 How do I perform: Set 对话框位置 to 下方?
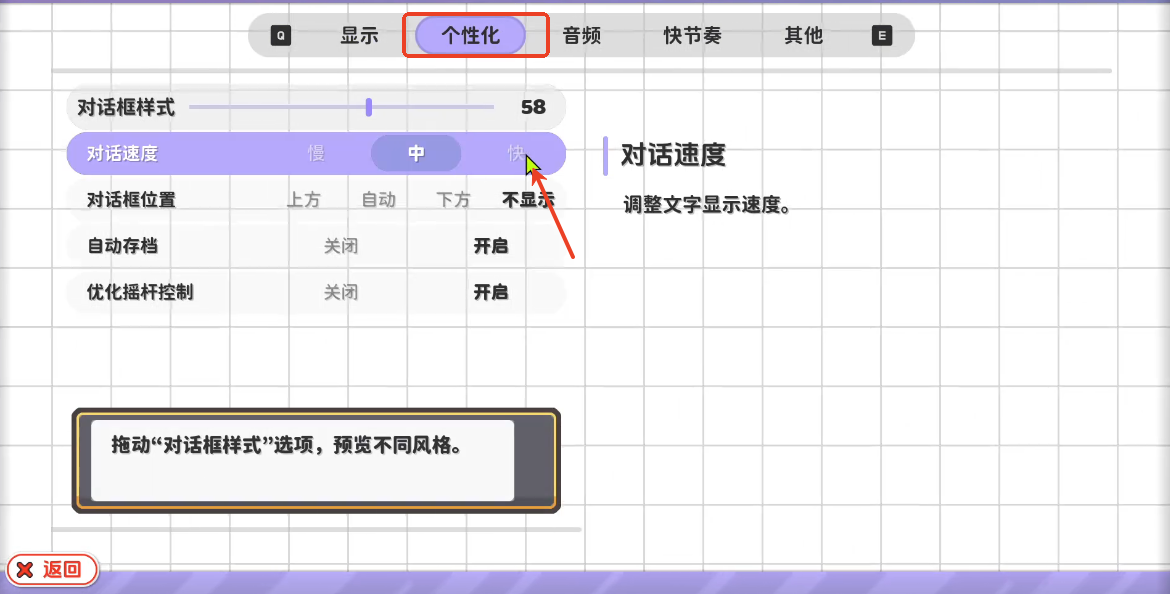[x=454, y=200]
